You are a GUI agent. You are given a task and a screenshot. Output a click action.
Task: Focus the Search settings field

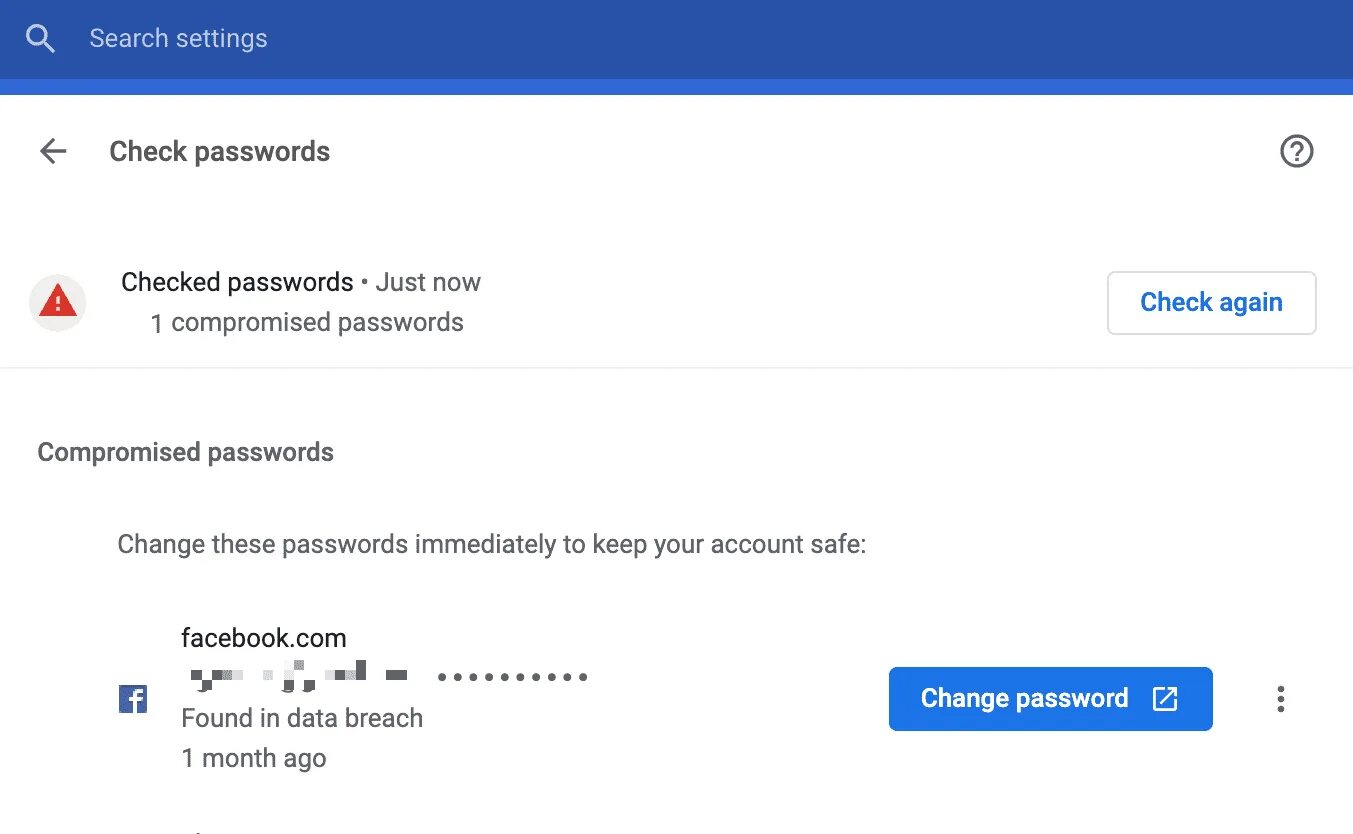coord(400,39)
